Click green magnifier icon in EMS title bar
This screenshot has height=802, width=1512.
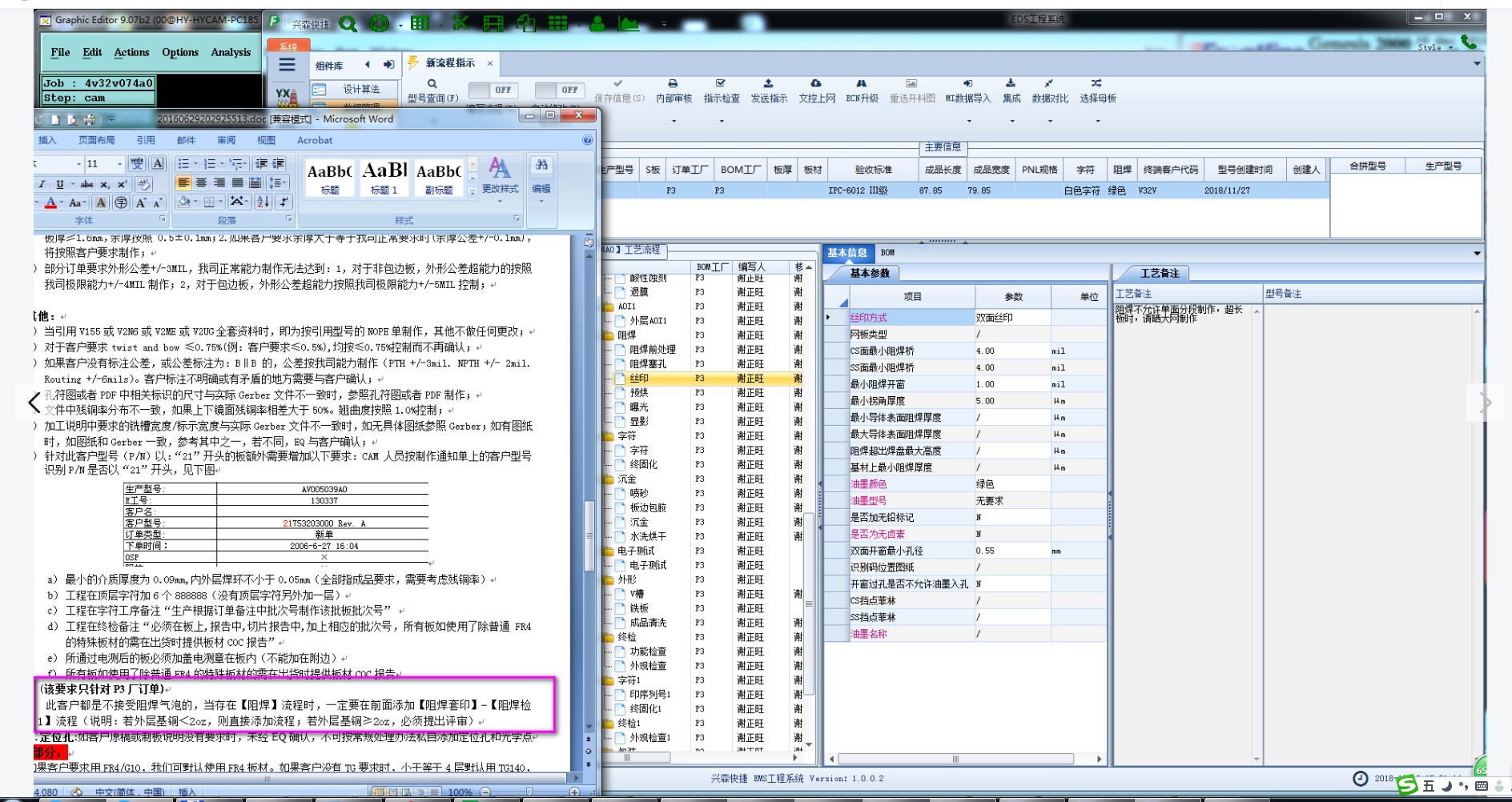pos(348,23)
